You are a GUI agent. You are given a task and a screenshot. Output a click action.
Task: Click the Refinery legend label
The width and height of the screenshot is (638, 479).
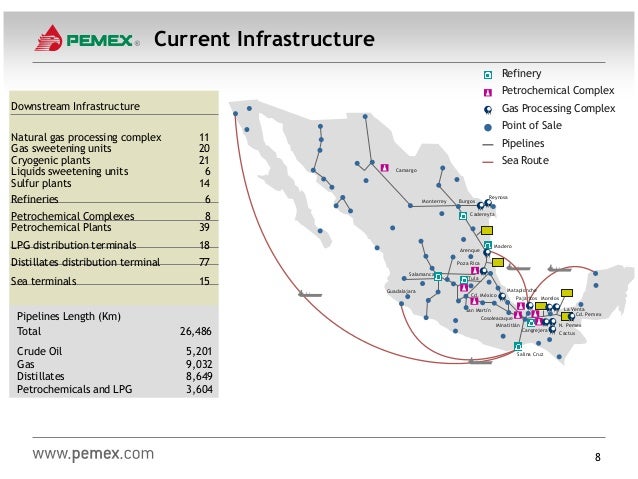[521, 73]
